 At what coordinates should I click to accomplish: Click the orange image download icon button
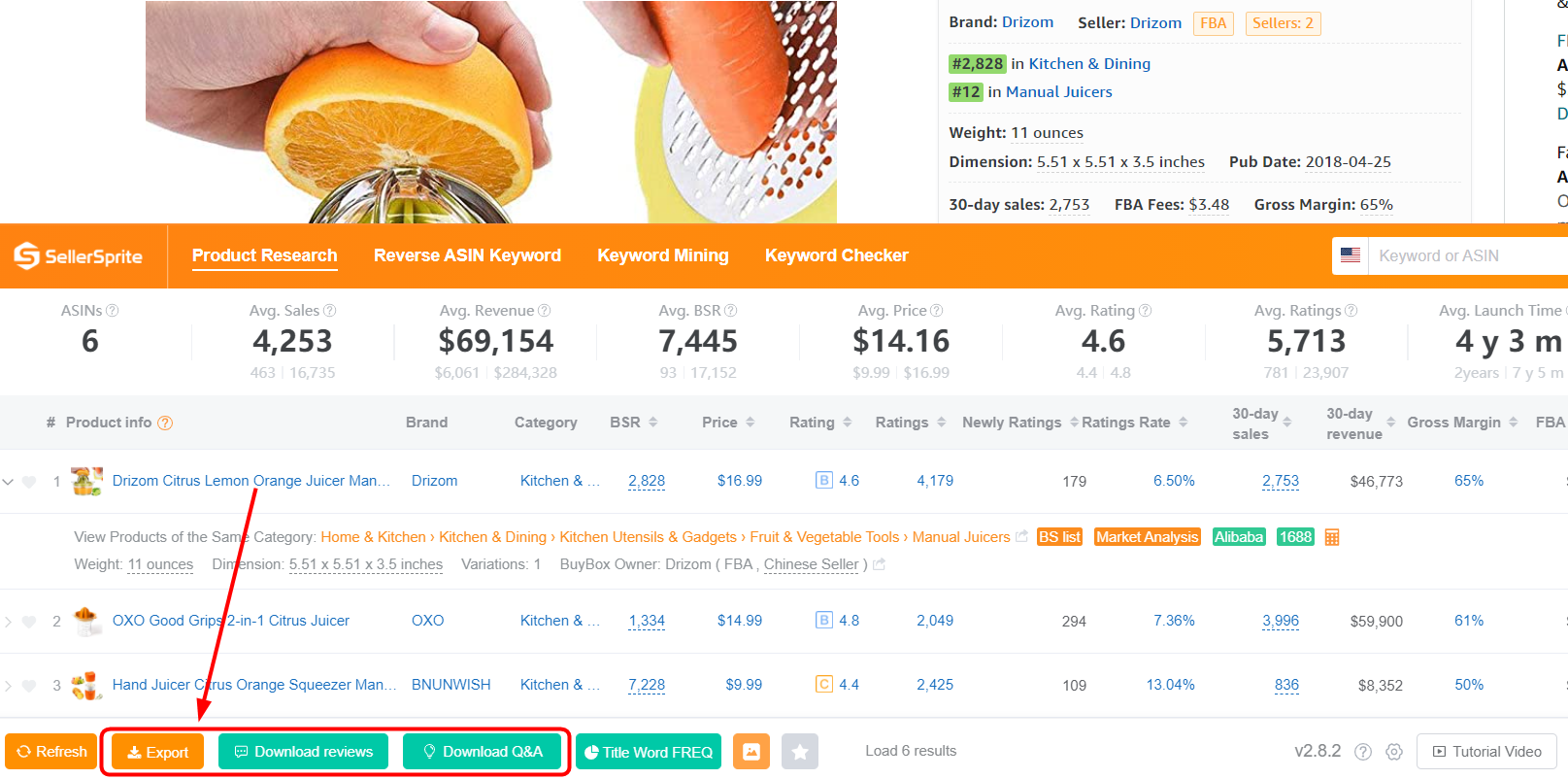click(x=751, y=752)
